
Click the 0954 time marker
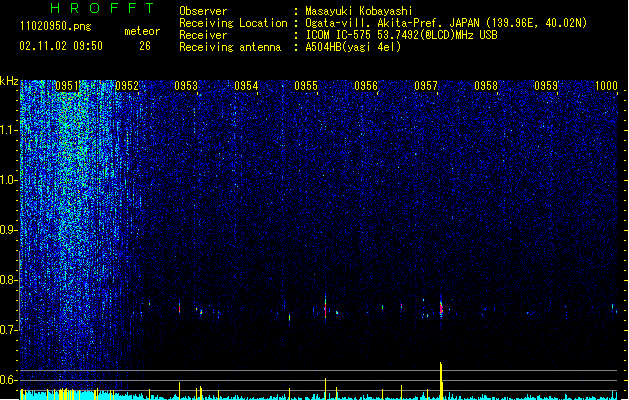tap(246, 86)
